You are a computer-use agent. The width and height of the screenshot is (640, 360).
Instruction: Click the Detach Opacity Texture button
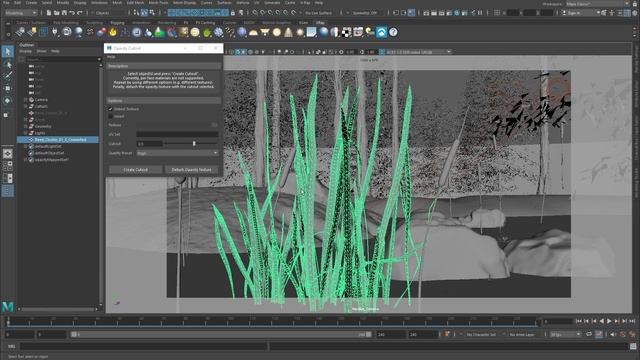pyautogui.click(x=191, y=169)
